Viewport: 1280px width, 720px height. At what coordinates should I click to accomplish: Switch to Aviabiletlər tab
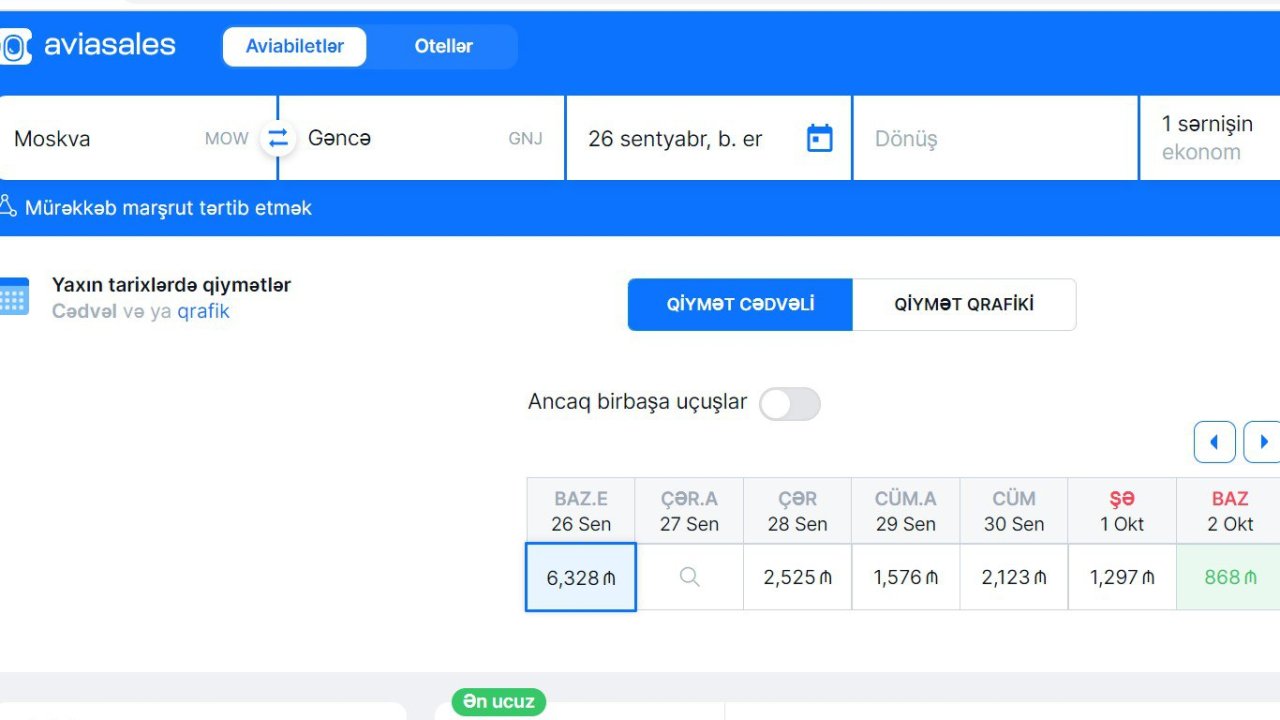point(295,47)
